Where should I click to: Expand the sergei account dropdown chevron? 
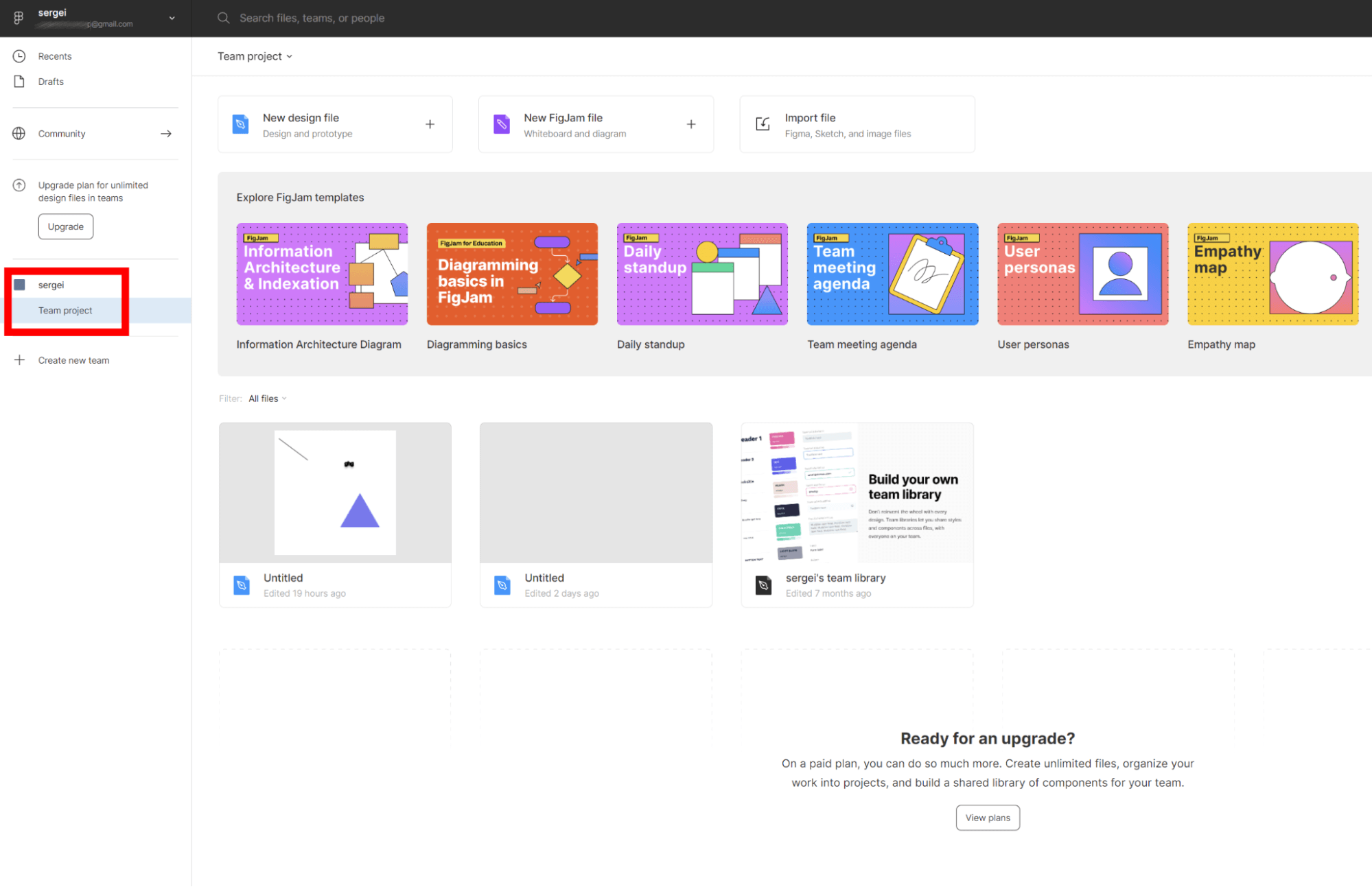(172, 19)
